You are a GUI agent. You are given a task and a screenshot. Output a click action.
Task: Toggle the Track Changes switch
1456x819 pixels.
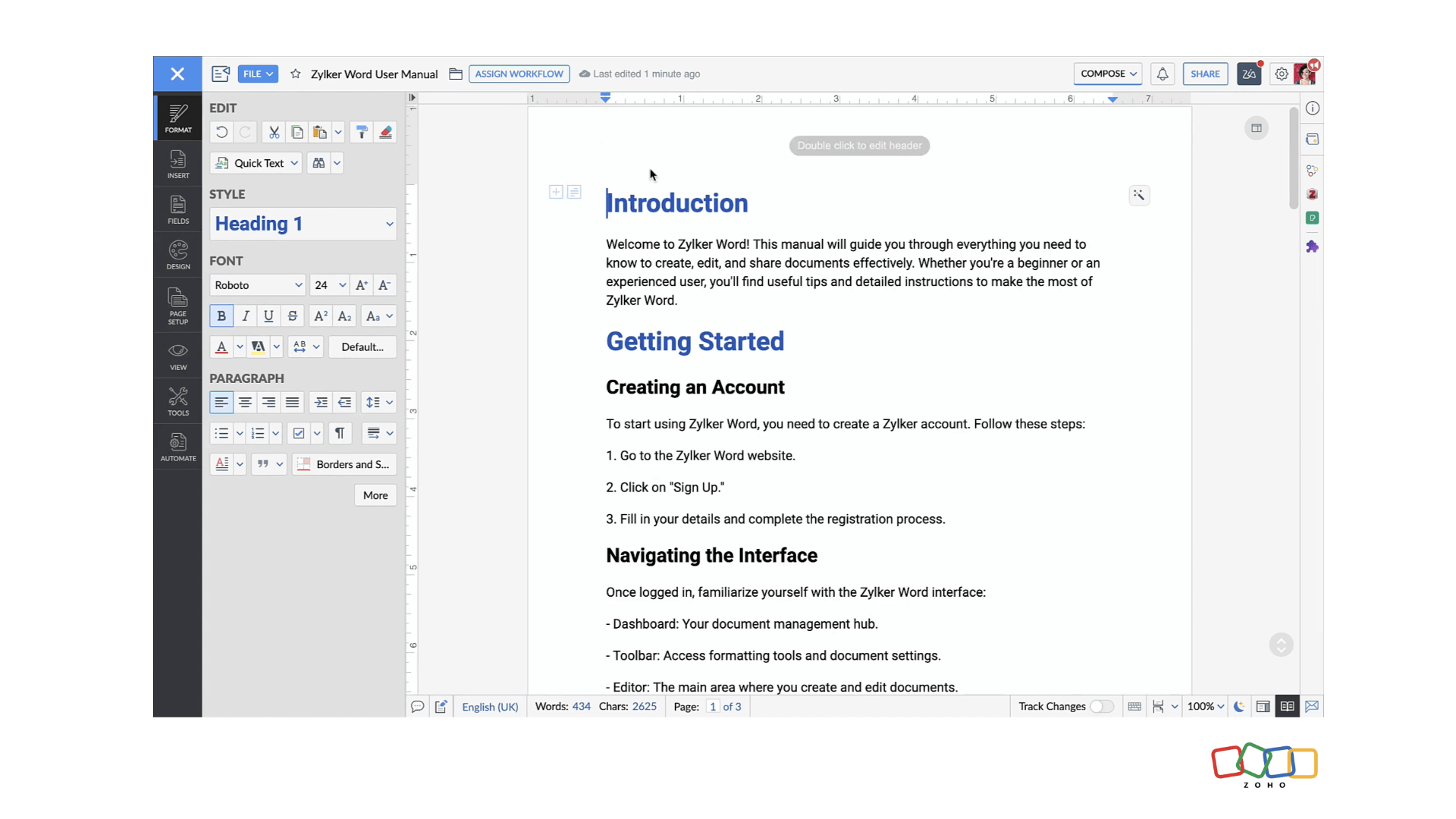pos(1101,707)
